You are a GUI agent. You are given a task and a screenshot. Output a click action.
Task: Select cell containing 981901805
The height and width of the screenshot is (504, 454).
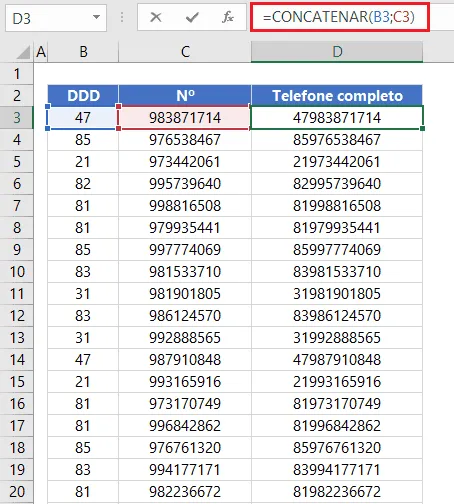tap(185, 294)
